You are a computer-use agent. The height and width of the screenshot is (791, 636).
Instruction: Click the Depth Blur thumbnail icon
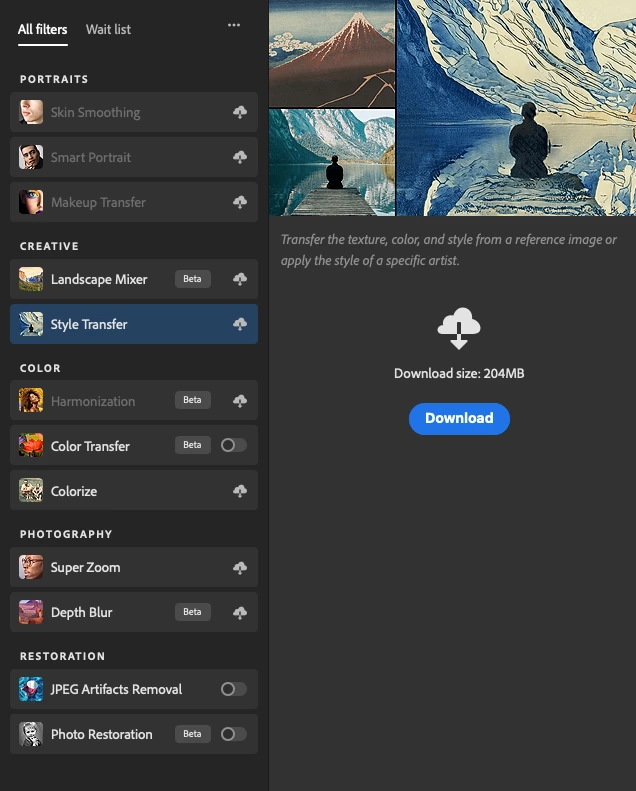pos(31,612)
